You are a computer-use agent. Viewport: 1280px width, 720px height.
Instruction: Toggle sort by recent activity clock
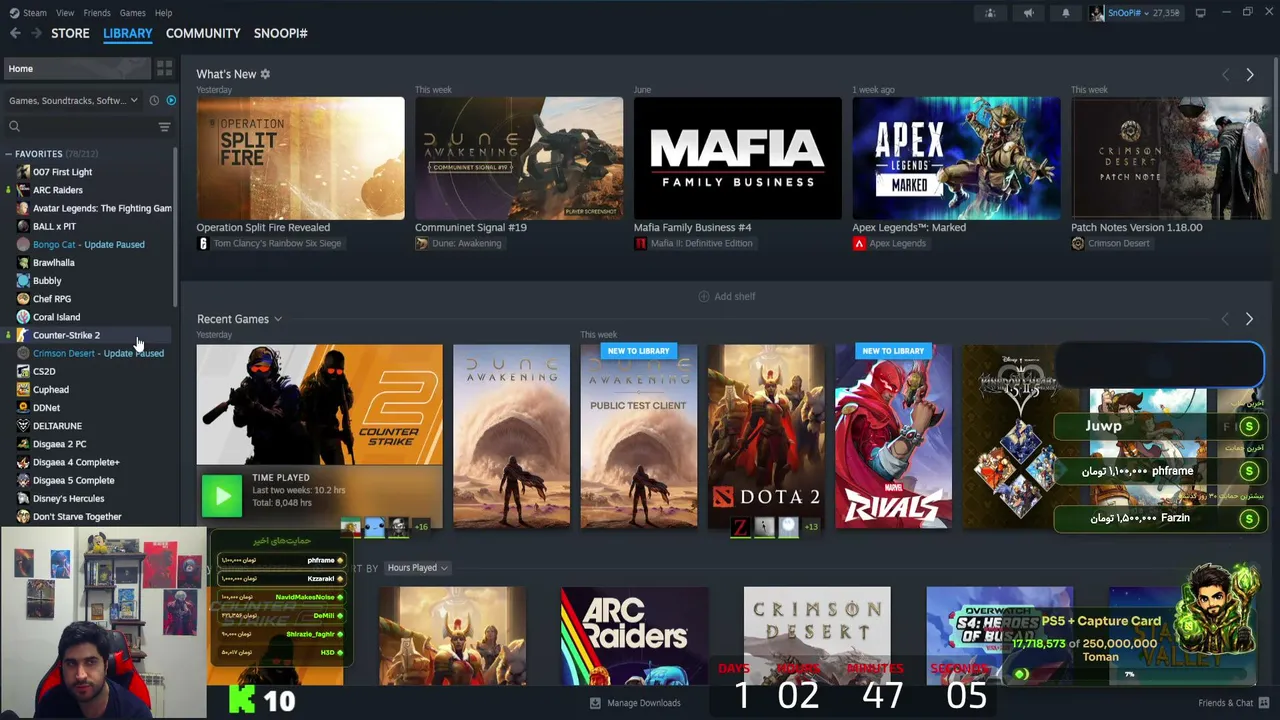pyautogui.click(x=154, y=101)
